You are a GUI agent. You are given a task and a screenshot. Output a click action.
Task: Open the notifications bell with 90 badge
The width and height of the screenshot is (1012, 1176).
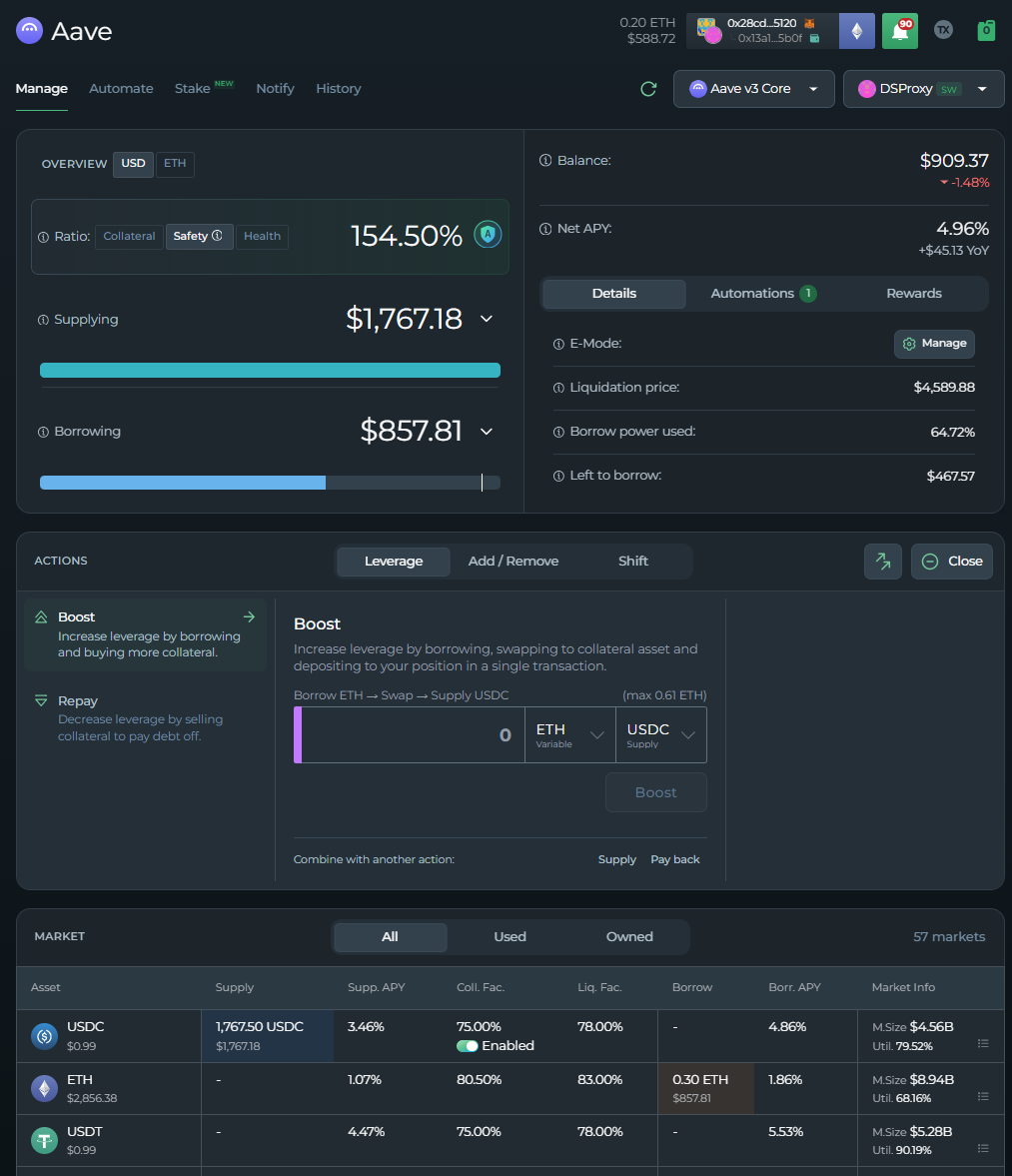899,31
